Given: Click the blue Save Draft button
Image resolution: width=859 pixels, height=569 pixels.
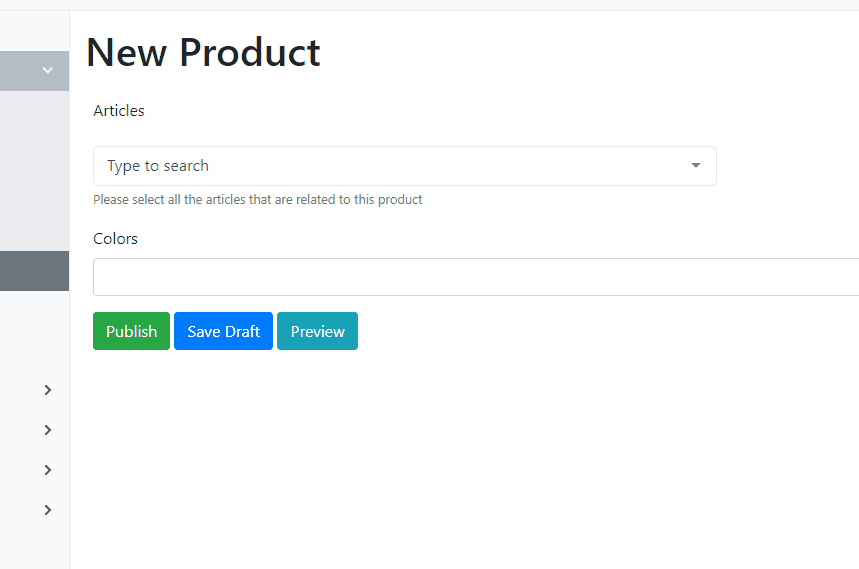Looking at the screenshot, I should point(224,331).
